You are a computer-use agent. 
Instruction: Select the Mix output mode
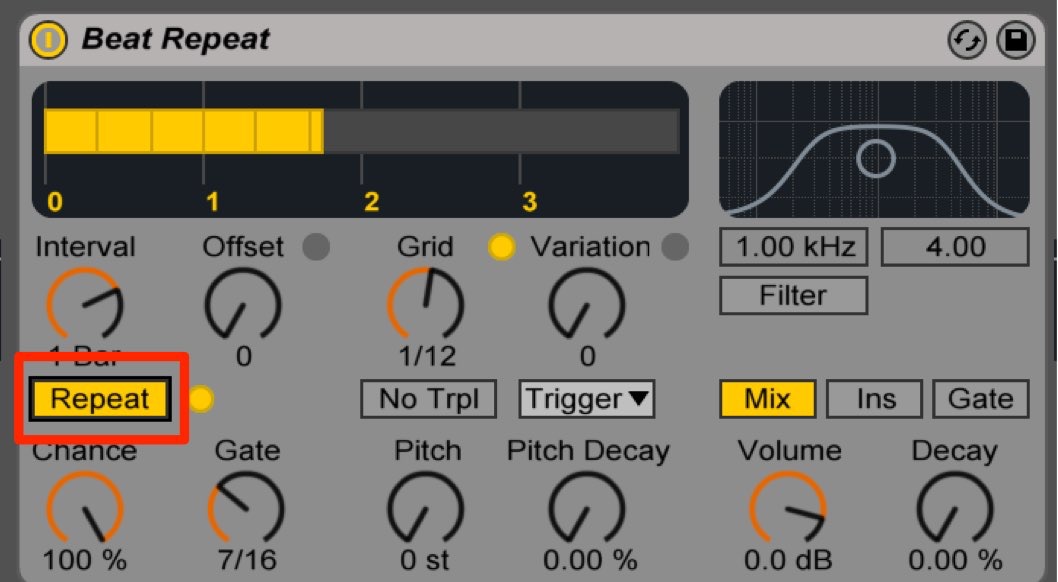[x=767, y=399]
